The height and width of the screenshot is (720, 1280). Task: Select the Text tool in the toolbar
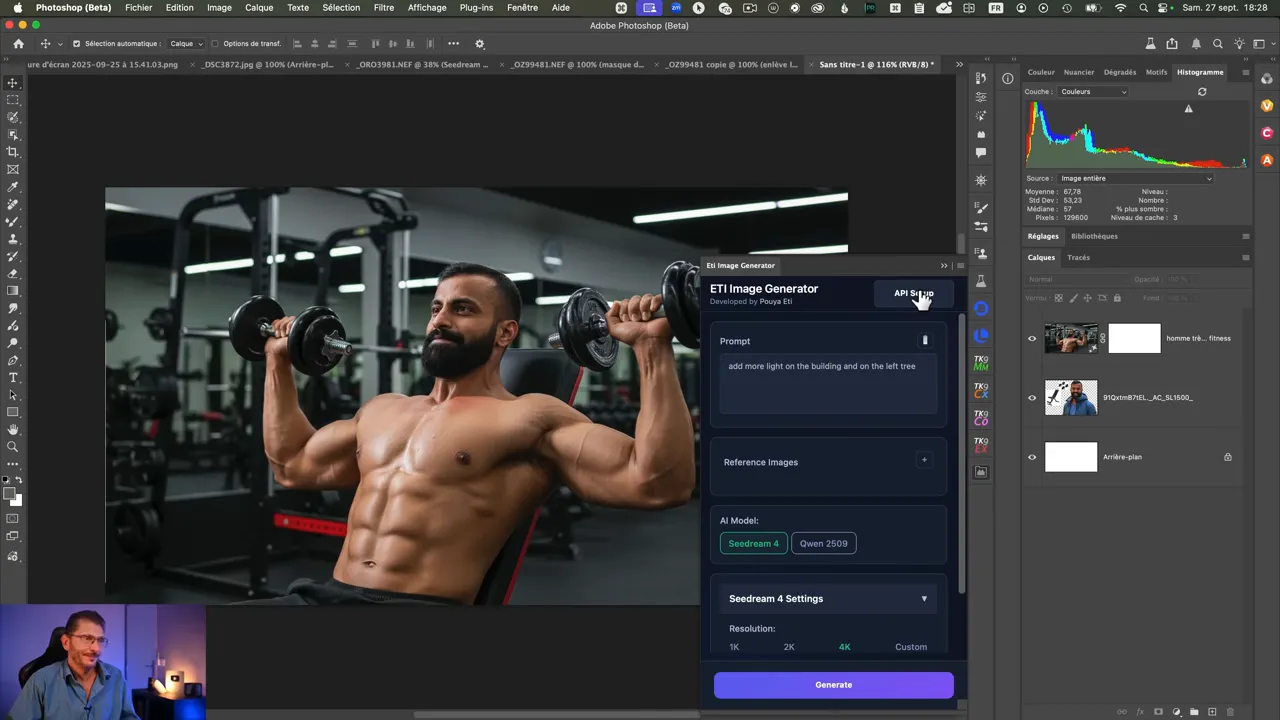coord(13,378)
